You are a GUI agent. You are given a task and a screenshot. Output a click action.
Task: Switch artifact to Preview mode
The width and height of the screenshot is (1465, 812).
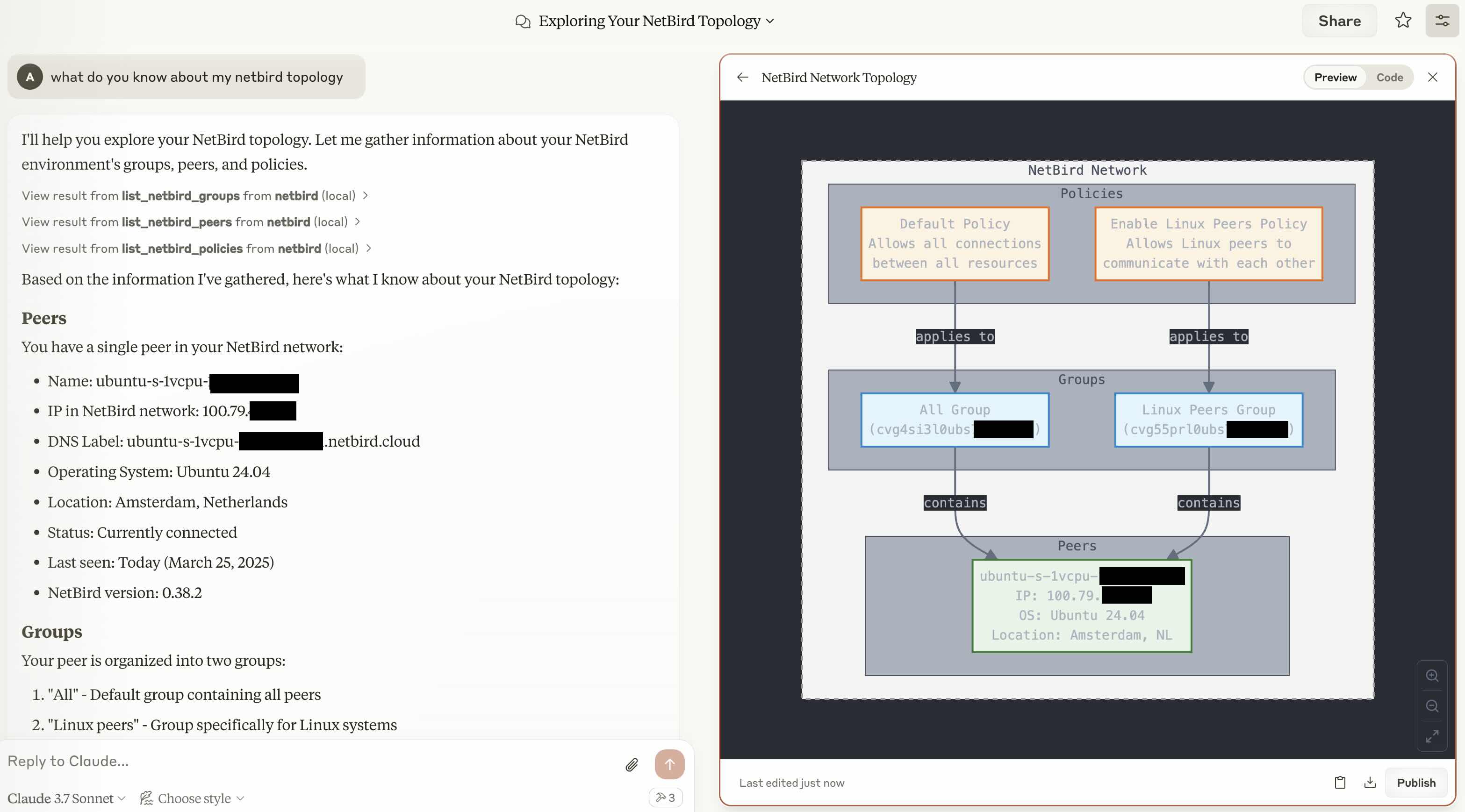[1335, 77]
